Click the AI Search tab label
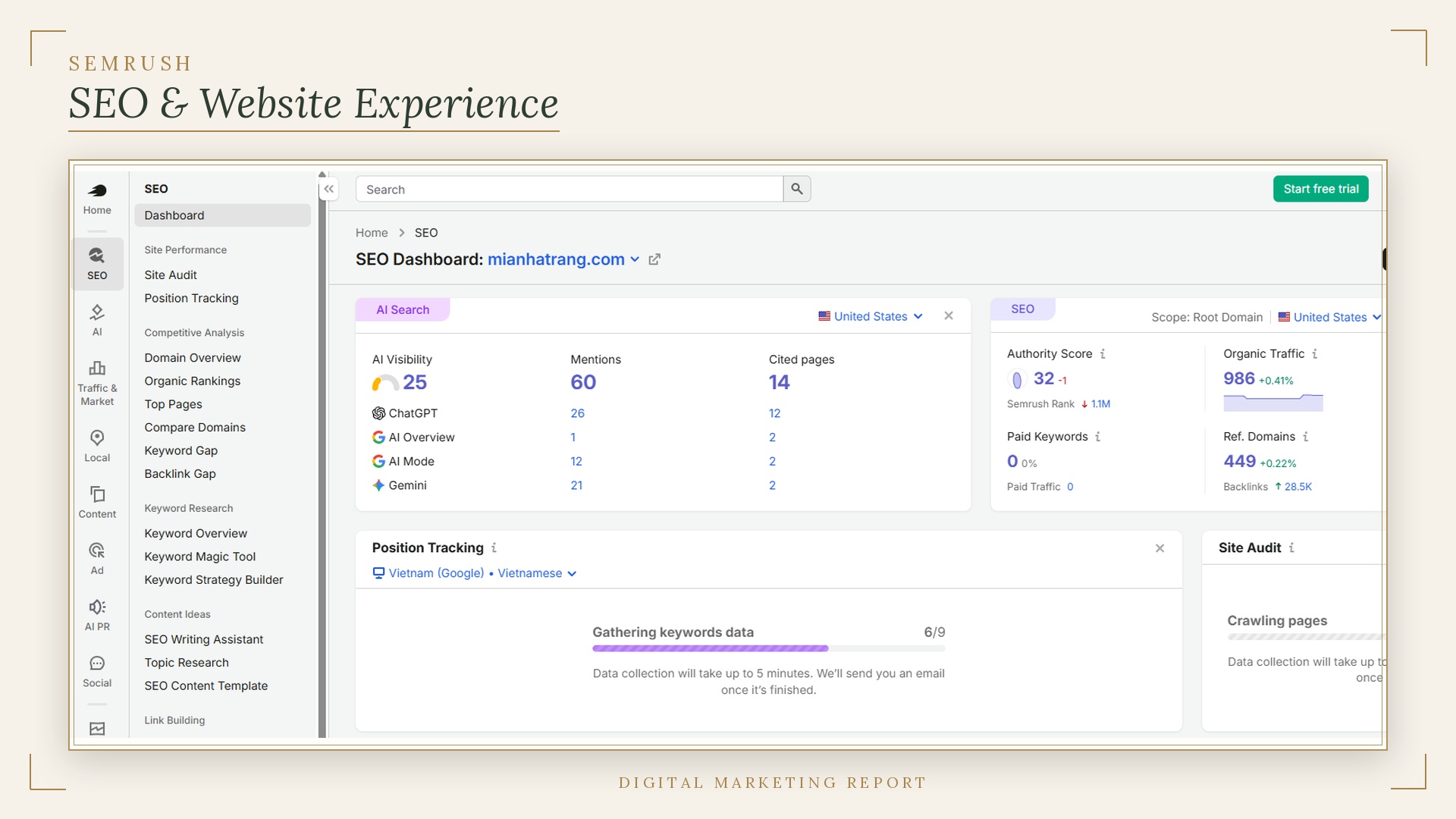 coord(403,309)
